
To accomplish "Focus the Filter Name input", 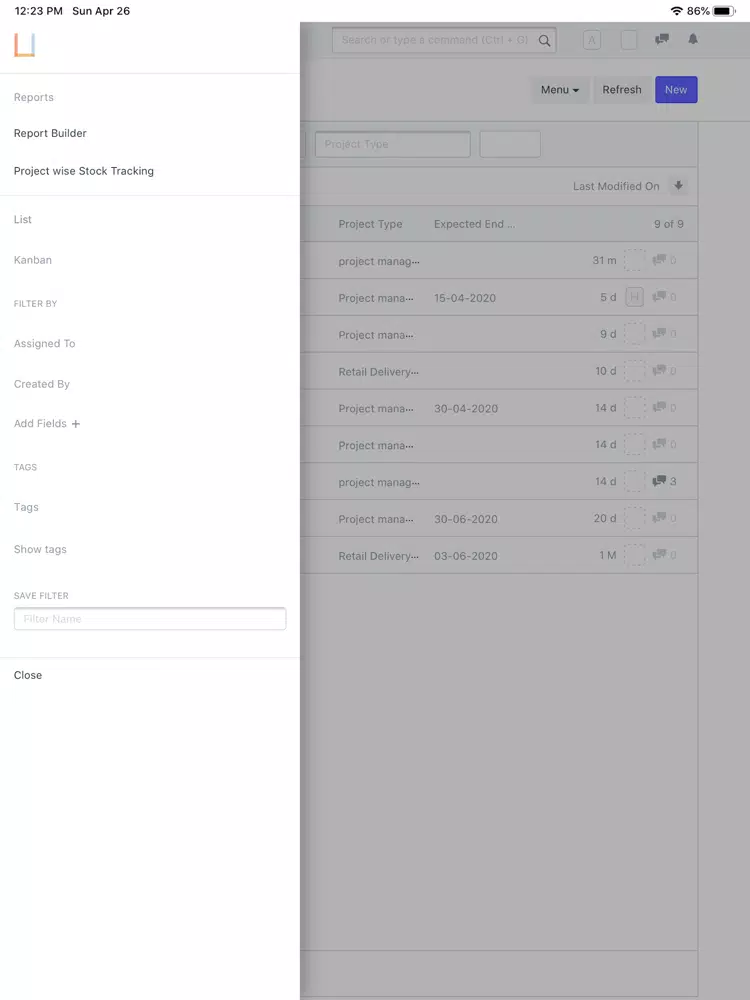I will [x=150, y=619].
